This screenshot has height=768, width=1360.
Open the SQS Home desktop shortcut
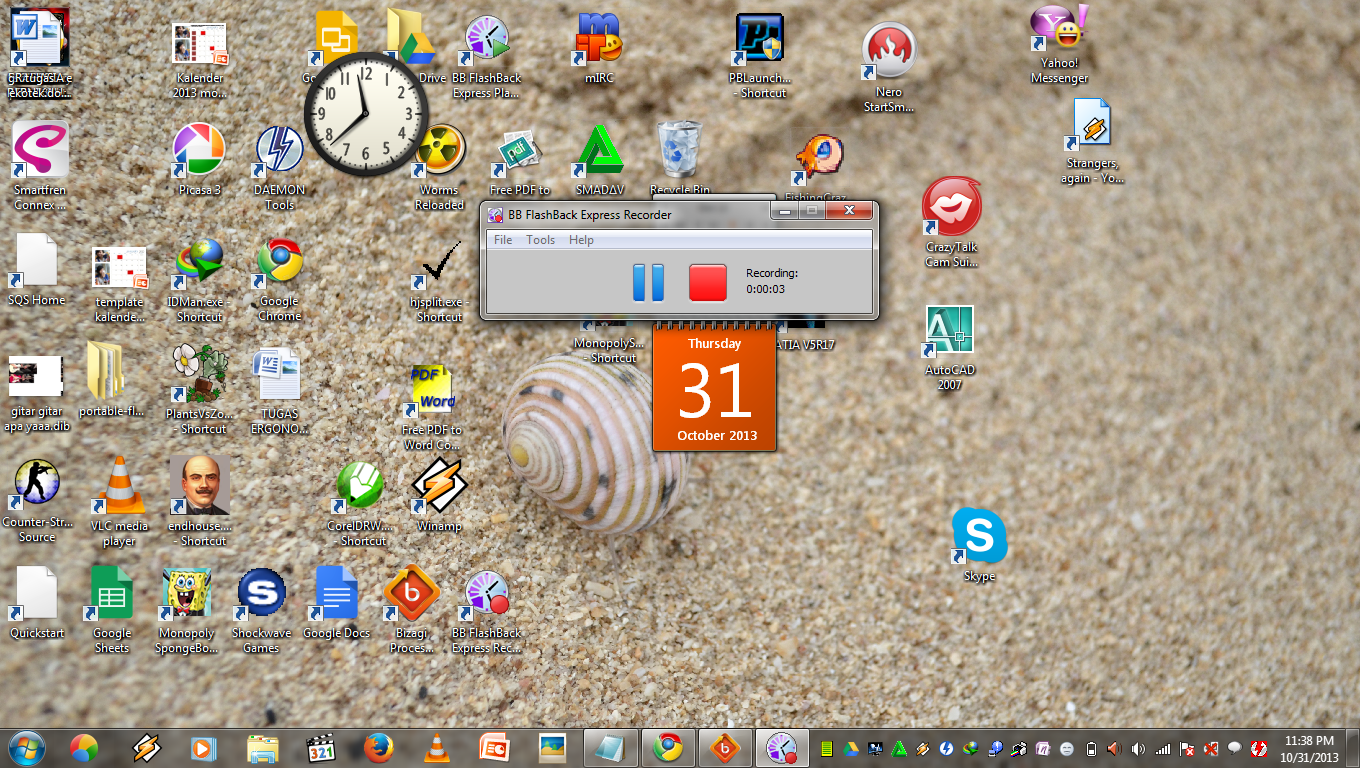tap(36, 270)
